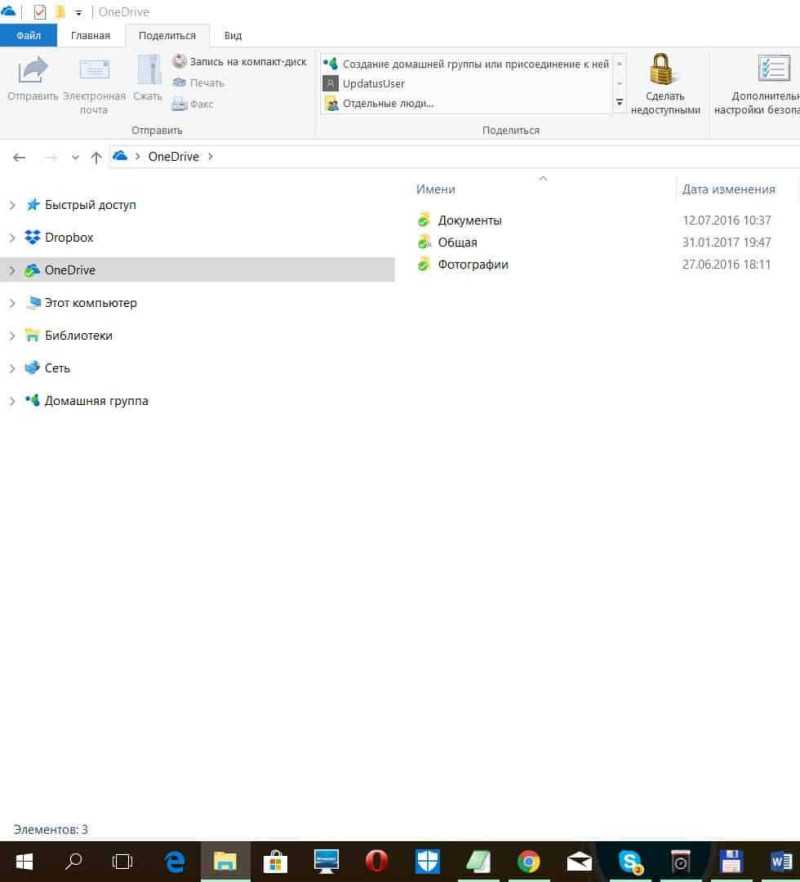Expand the chevron after OneDrive breadcrumb
This screenshot has height=882, width=800.
point(210,156)
